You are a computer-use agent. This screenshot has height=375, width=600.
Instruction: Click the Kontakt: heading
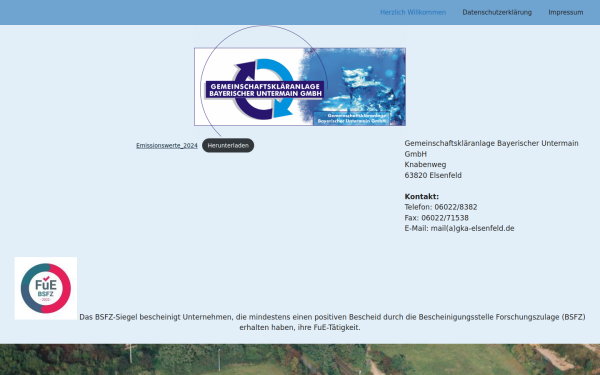422,196
